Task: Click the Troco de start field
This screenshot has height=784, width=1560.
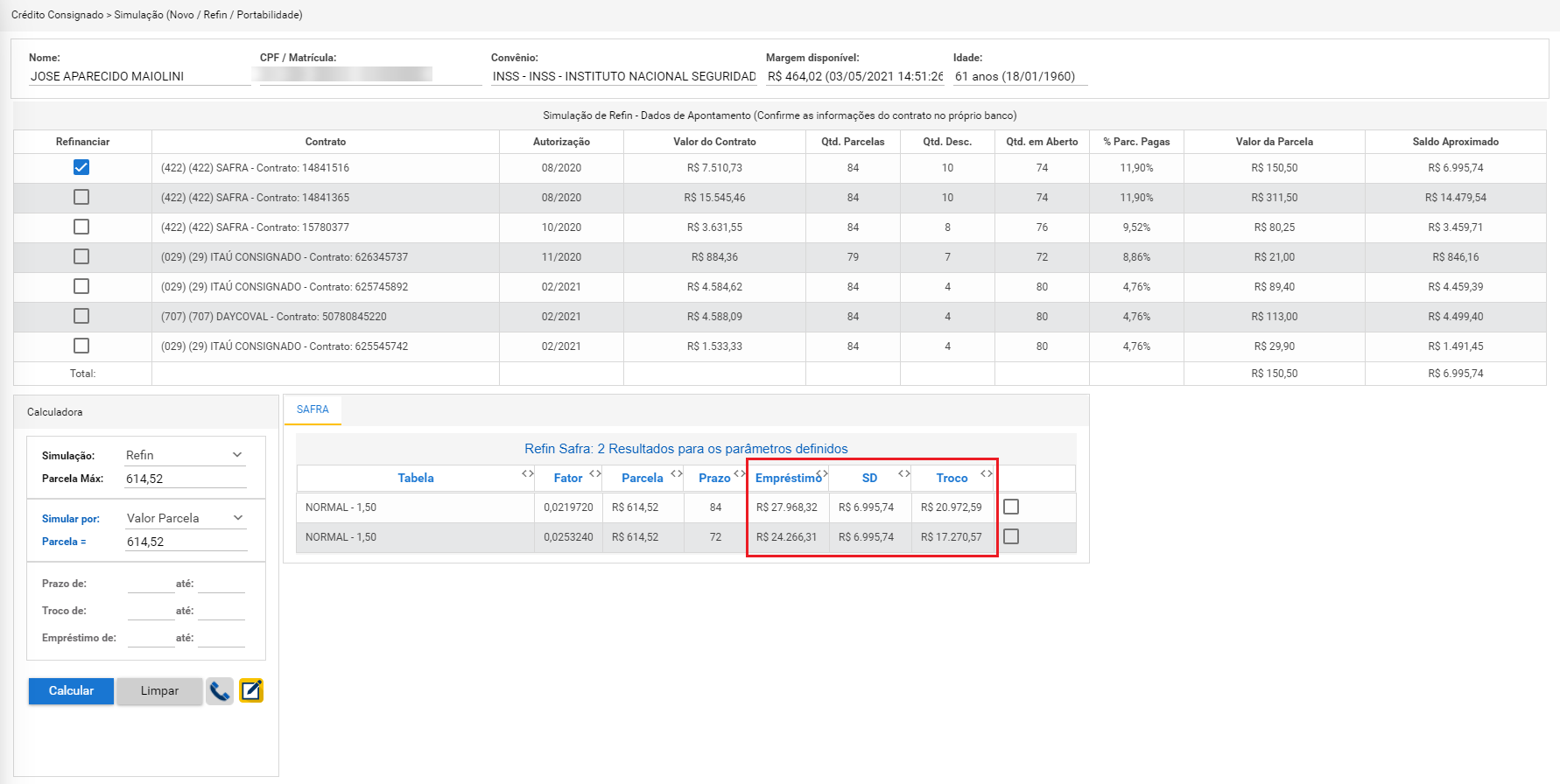Action: [x=151, y=611]
